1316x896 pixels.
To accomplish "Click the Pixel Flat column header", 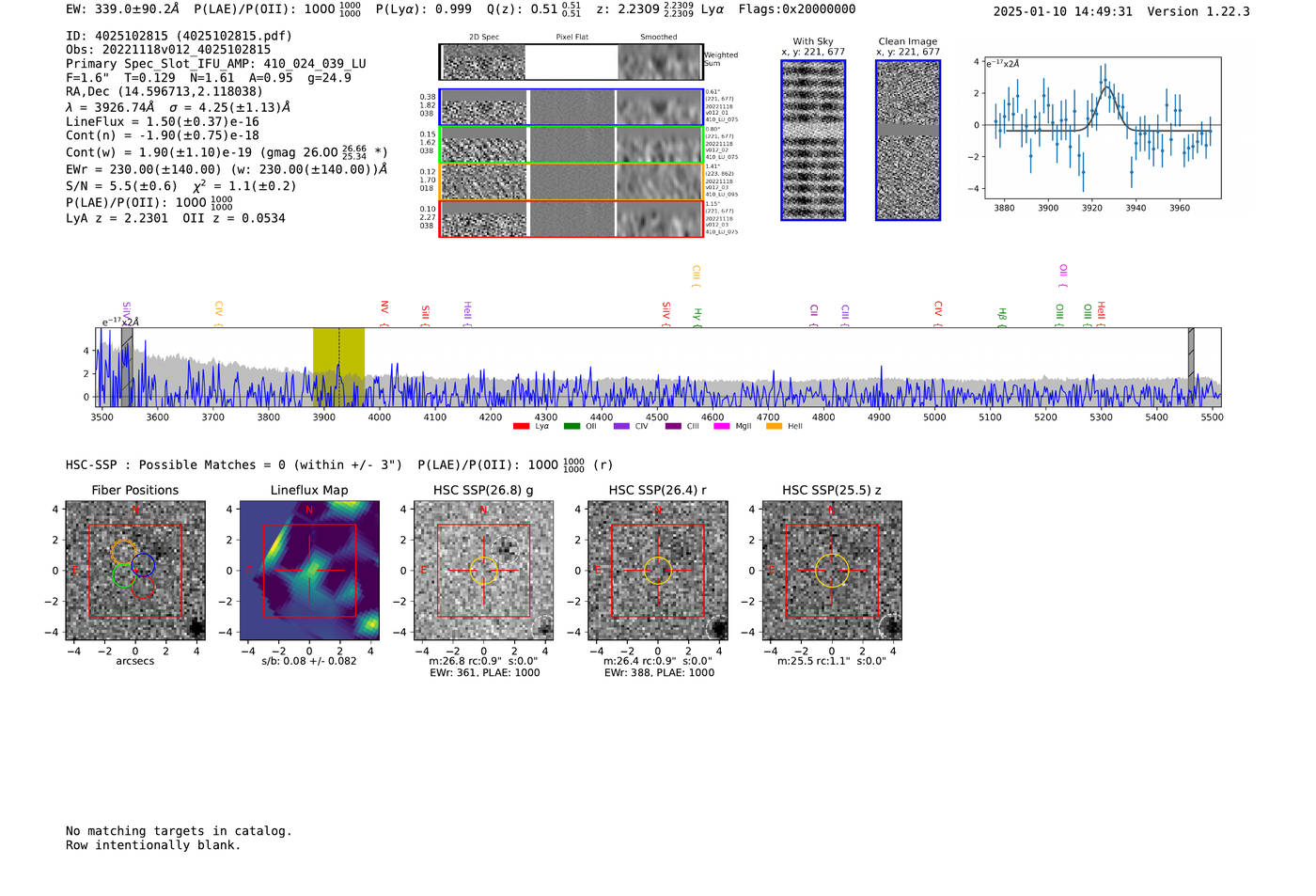I will 572,38.
